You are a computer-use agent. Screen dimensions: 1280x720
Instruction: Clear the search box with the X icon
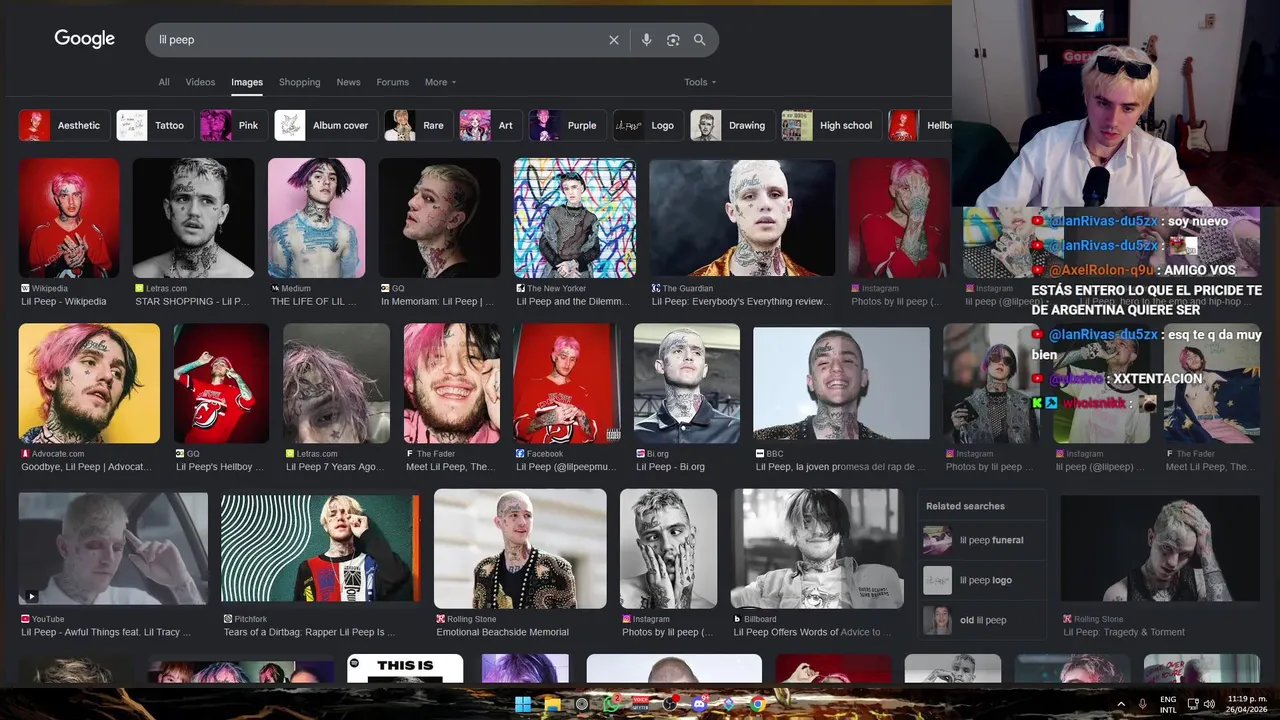[x=614, y=40]
